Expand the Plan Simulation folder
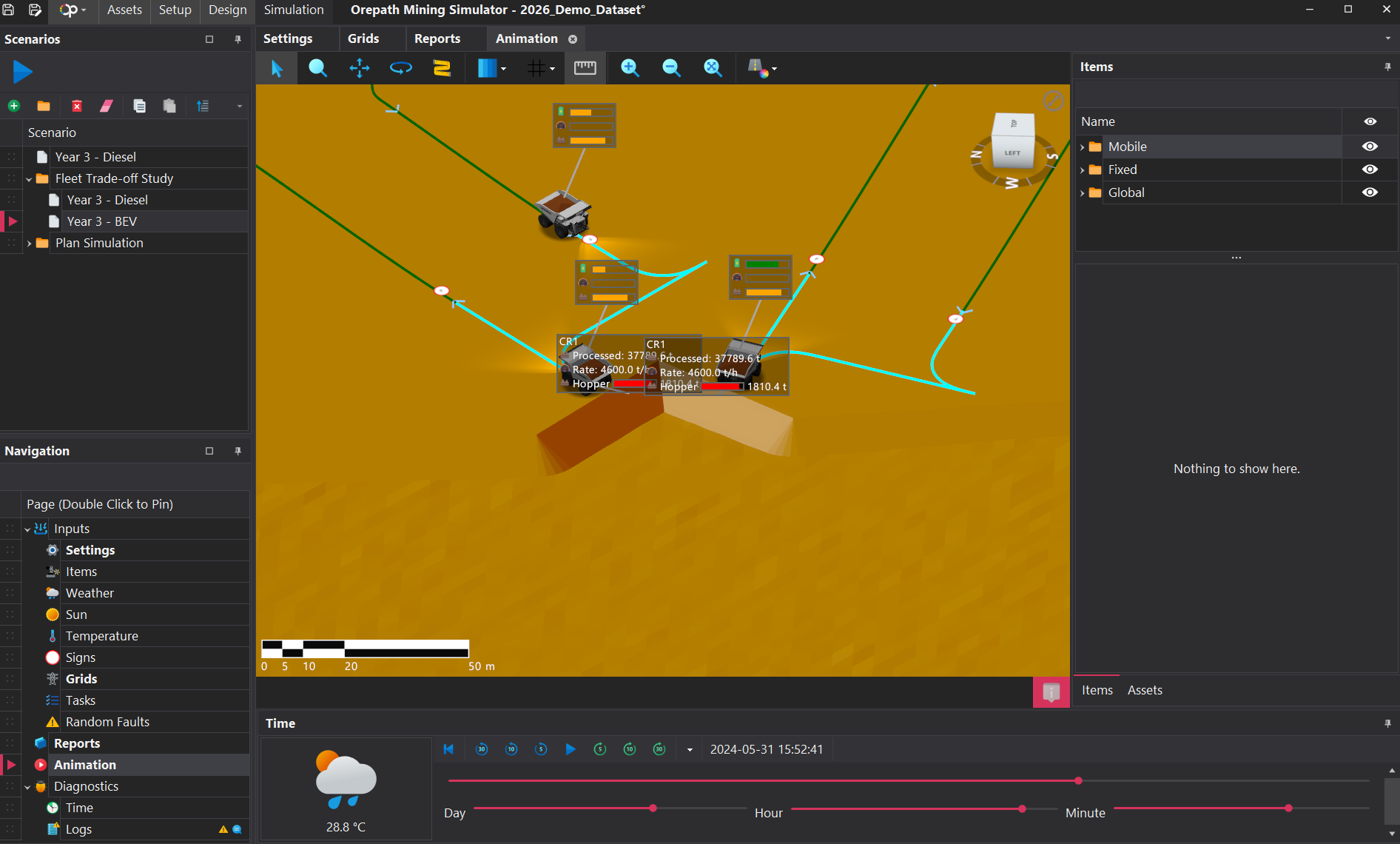This screenshot has height=844, width=1400. click(x=29, y=244)
